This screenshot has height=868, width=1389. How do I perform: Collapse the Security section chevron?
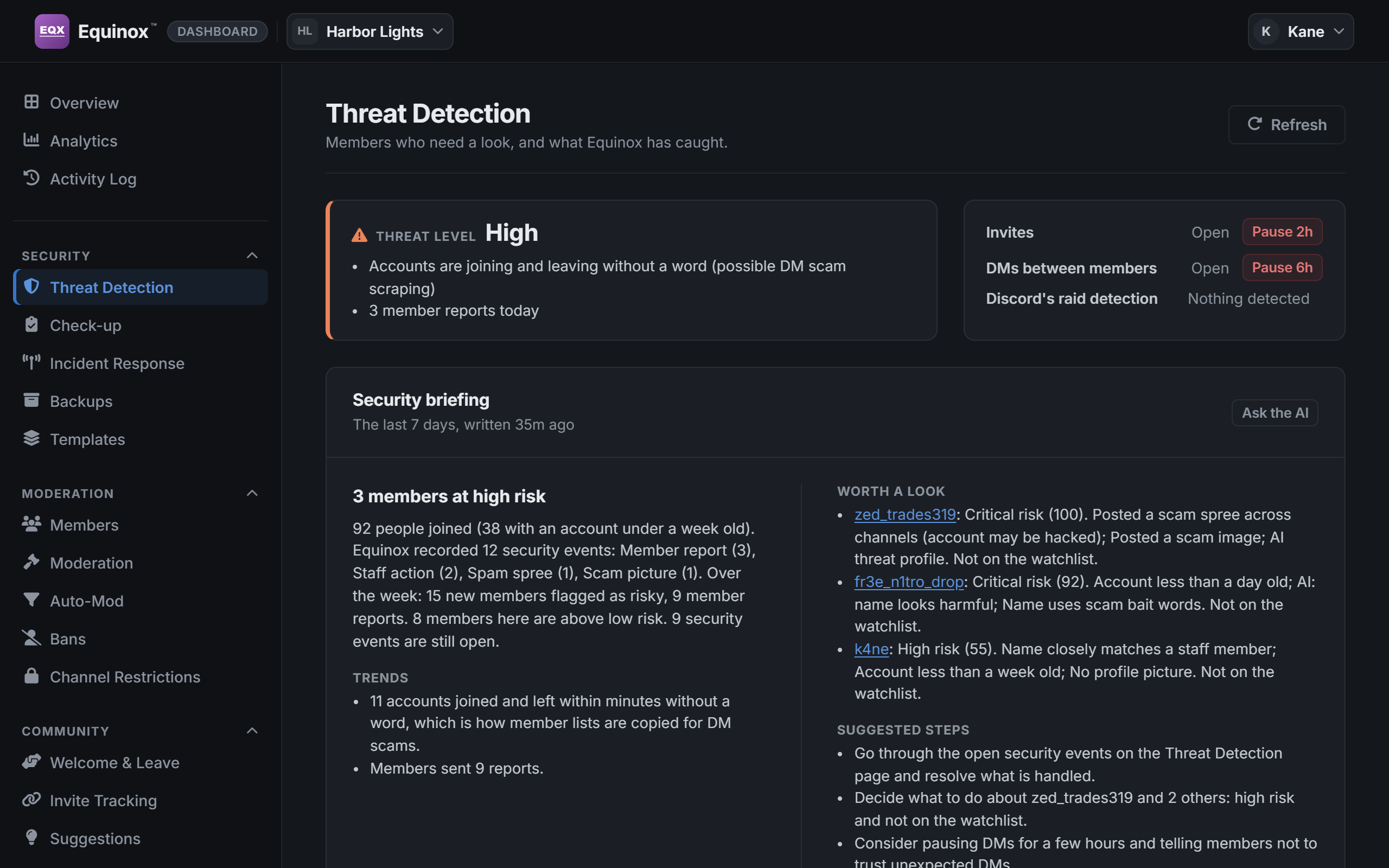click(x=252, y=256)
